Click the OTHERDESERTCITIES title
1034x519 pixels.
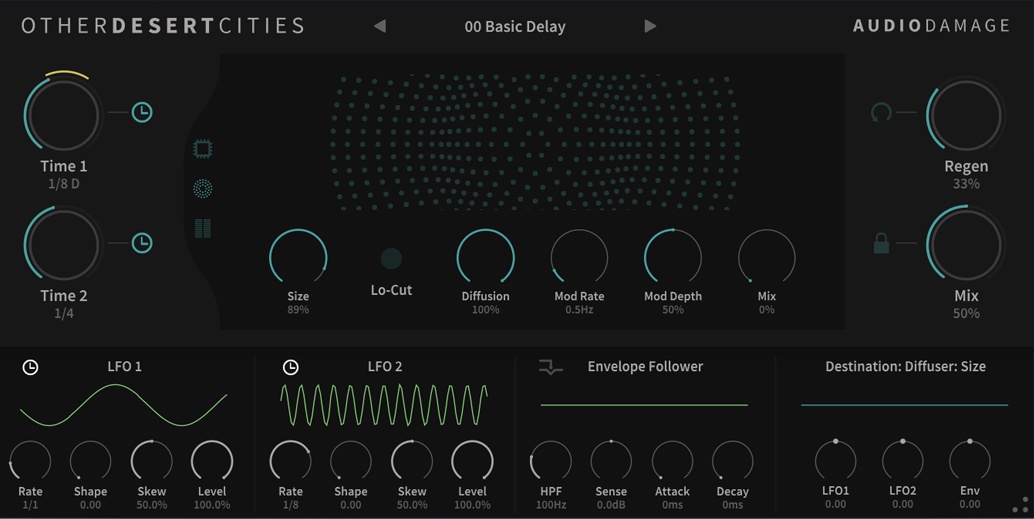pyautogui.click(x=163, y=26)
